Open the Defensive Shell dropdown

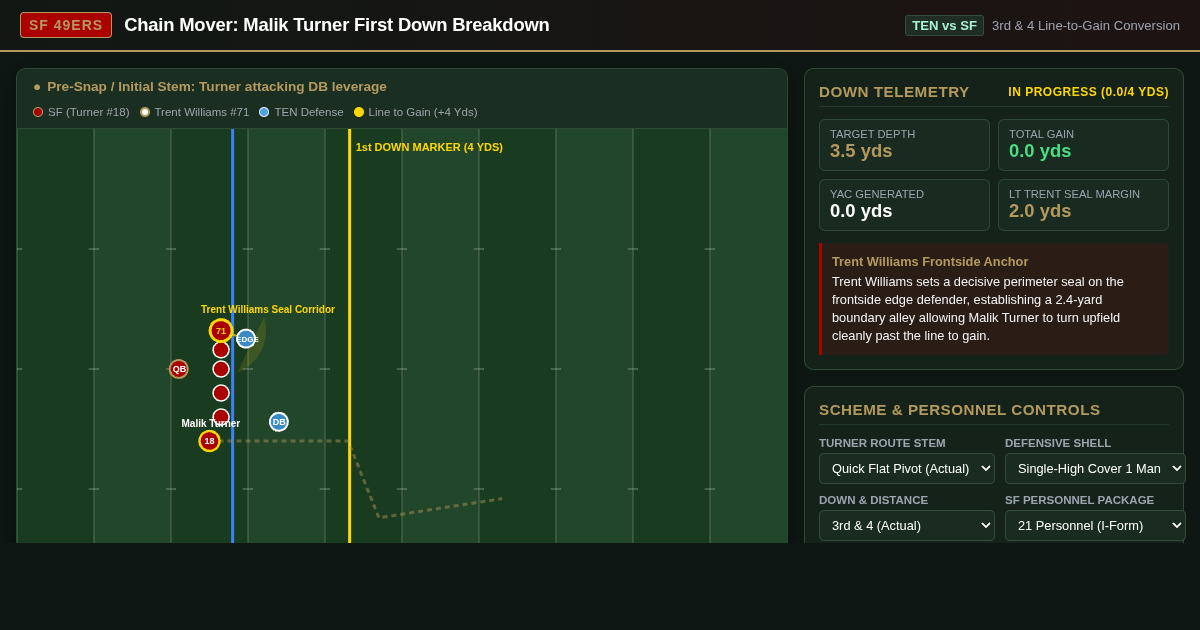pyautogui.click(x=1095, y=469)
